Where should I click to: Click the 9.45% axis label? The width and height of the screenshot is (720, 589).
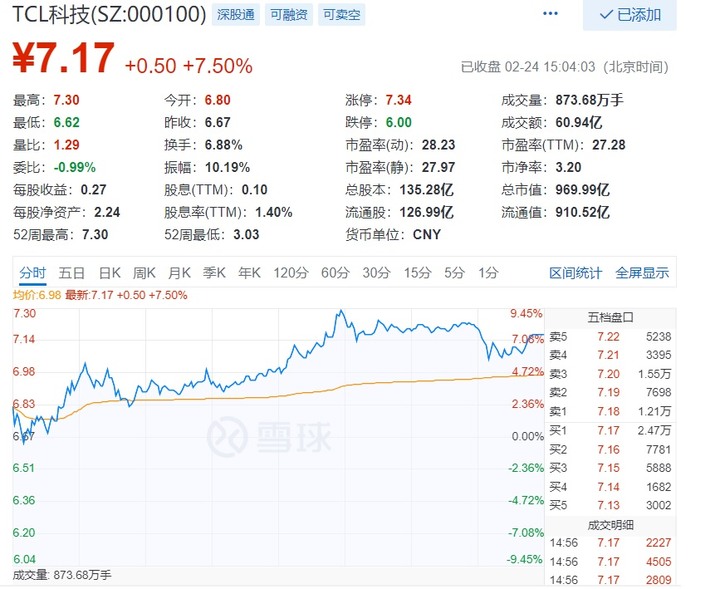pos(526,314)
